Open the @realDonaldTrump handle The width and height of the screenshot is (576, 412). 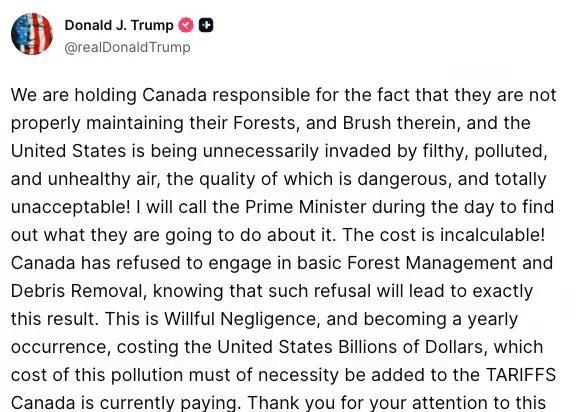point(127,47)
